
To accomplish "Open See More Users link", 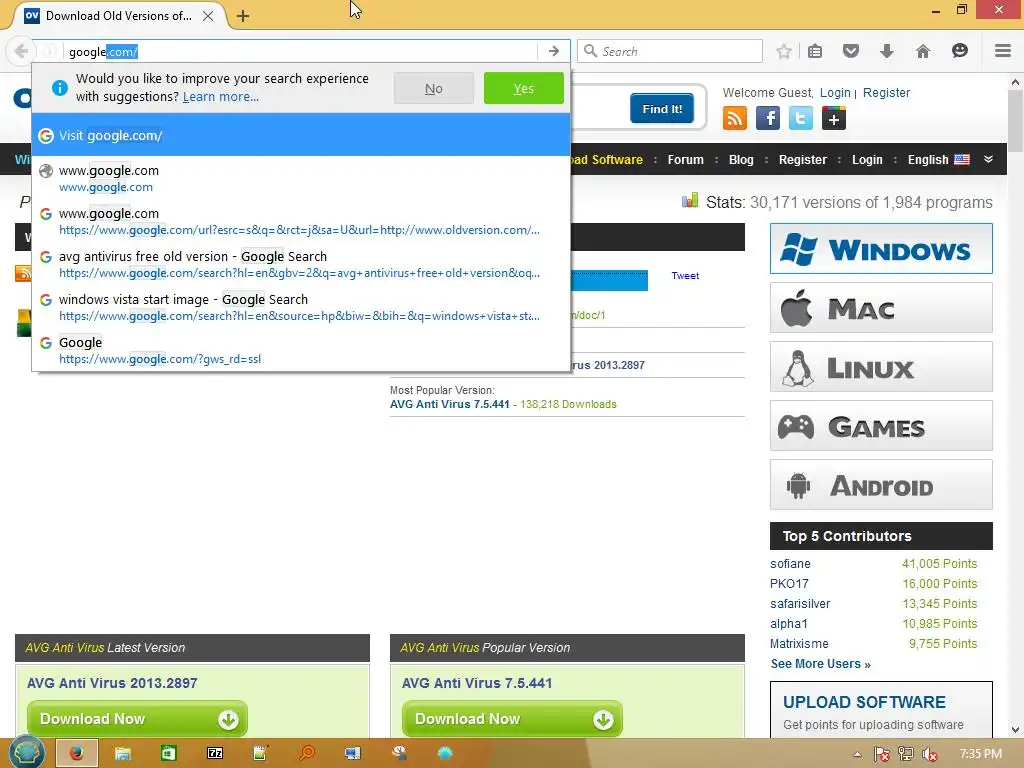I will pos(820,664).
